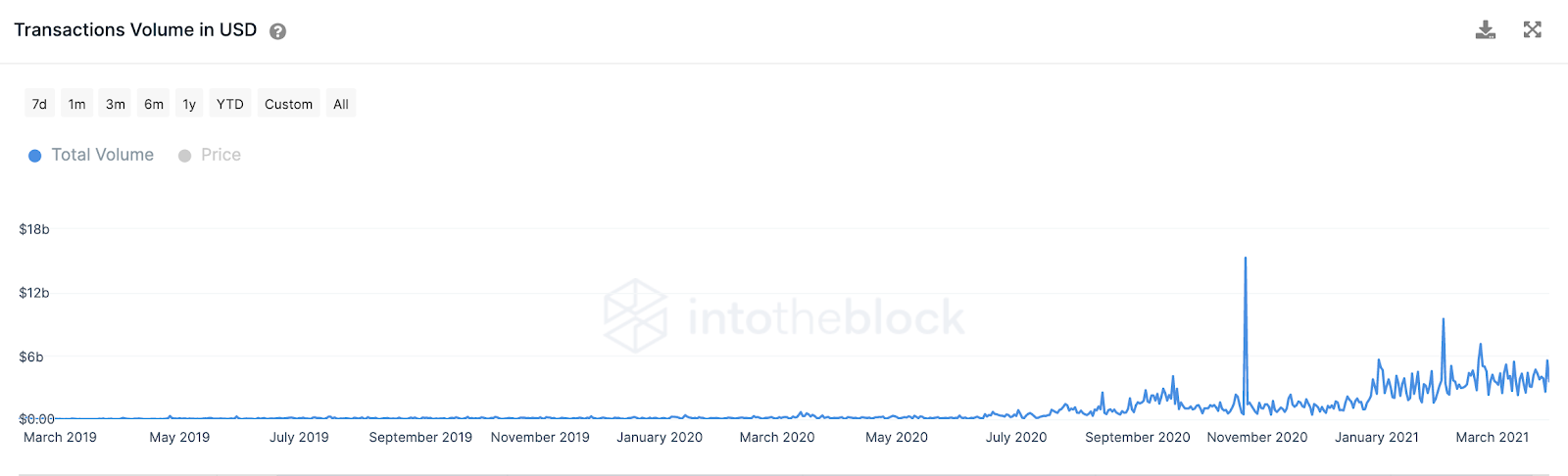Select the 7d time range
The image size is (1568, 476).
click(x=39, y=104)
